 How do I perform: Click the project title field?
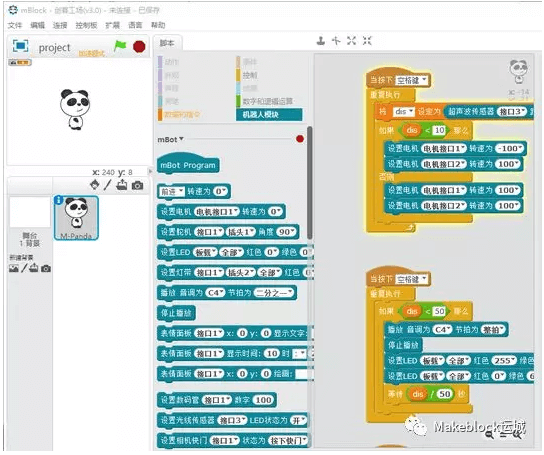(x=55, y=48)
